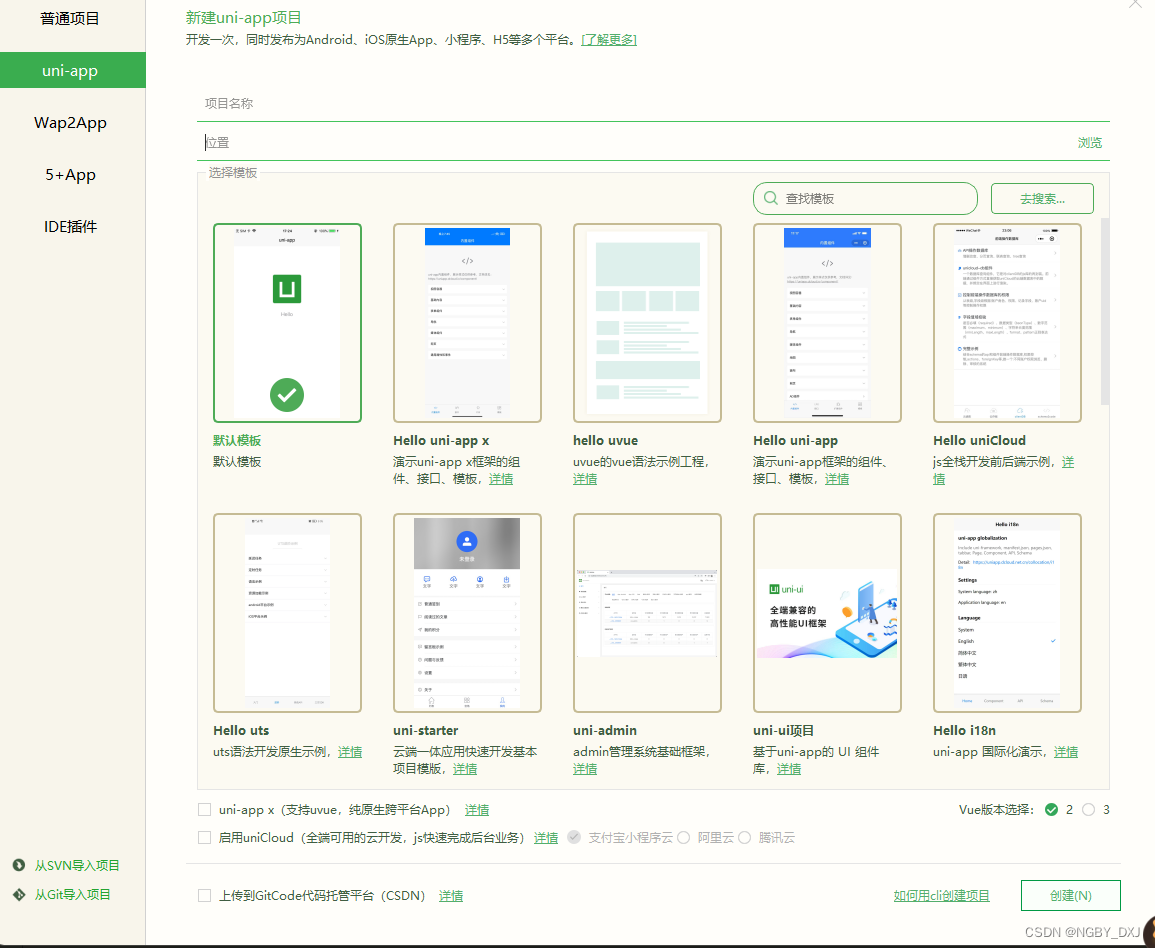1155x948 pixels.
Task: Click the 查找模板 search box
Action: click(865, 198)
